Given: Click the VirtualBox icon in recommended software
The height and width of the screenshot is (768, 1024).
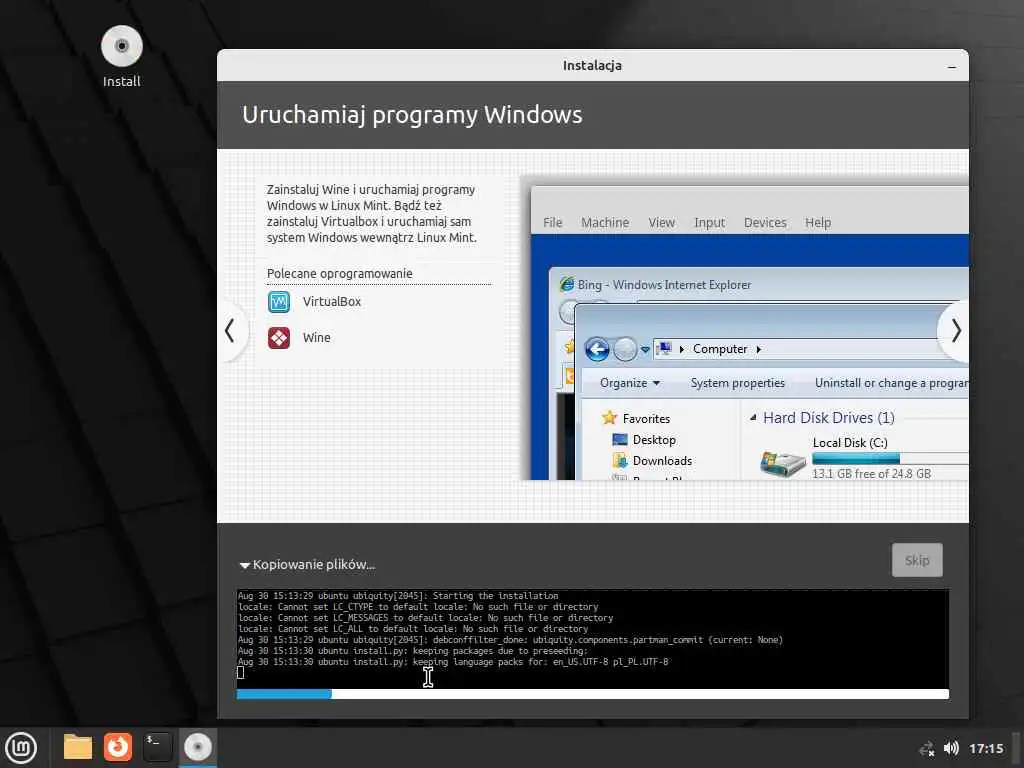Looking at the screenshot, I should [279, 302].
